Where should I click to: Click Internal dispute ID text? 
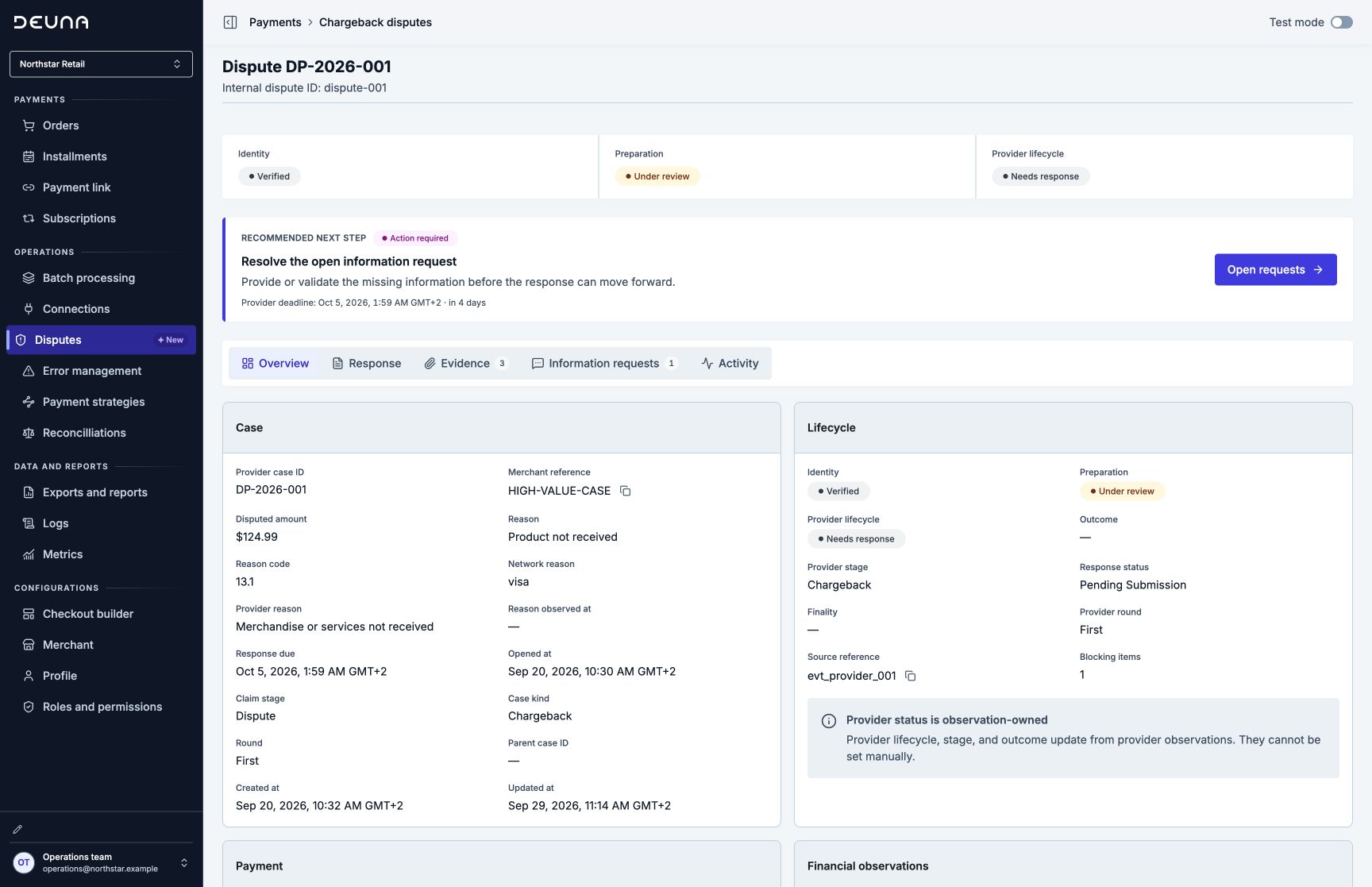(305, 88)
